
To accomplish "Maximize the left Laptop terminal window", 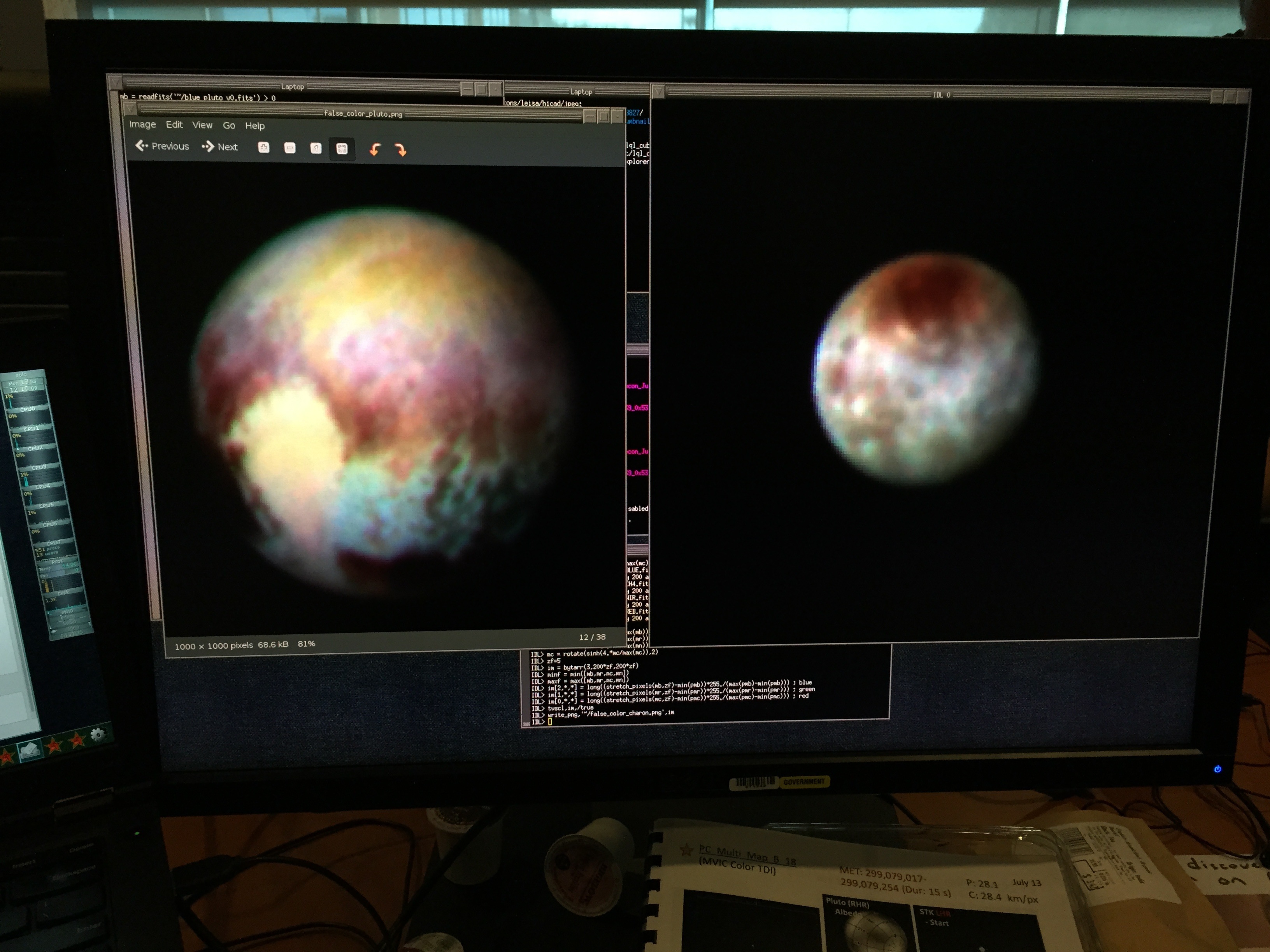I will (x=481, y=89).
